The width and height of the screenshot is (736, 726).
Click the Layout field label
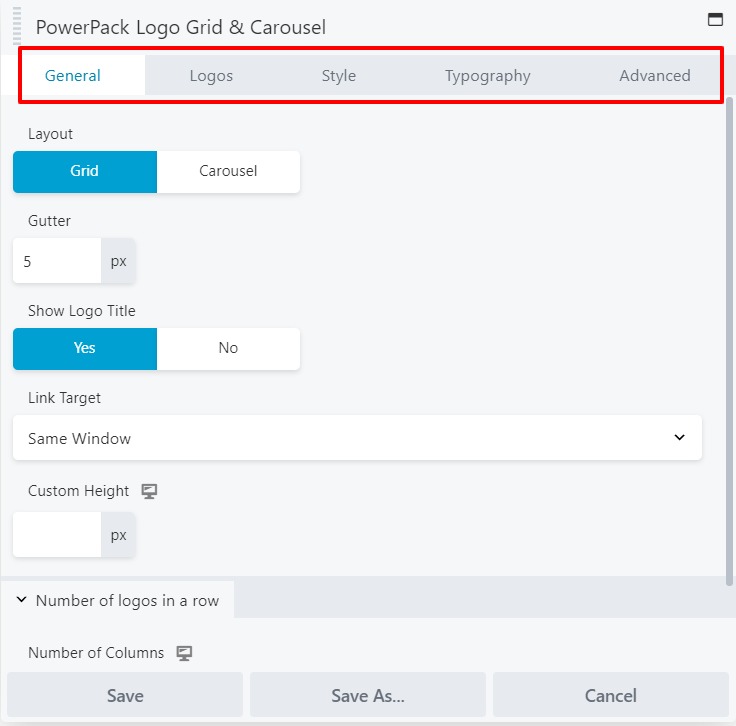[50, 134]
